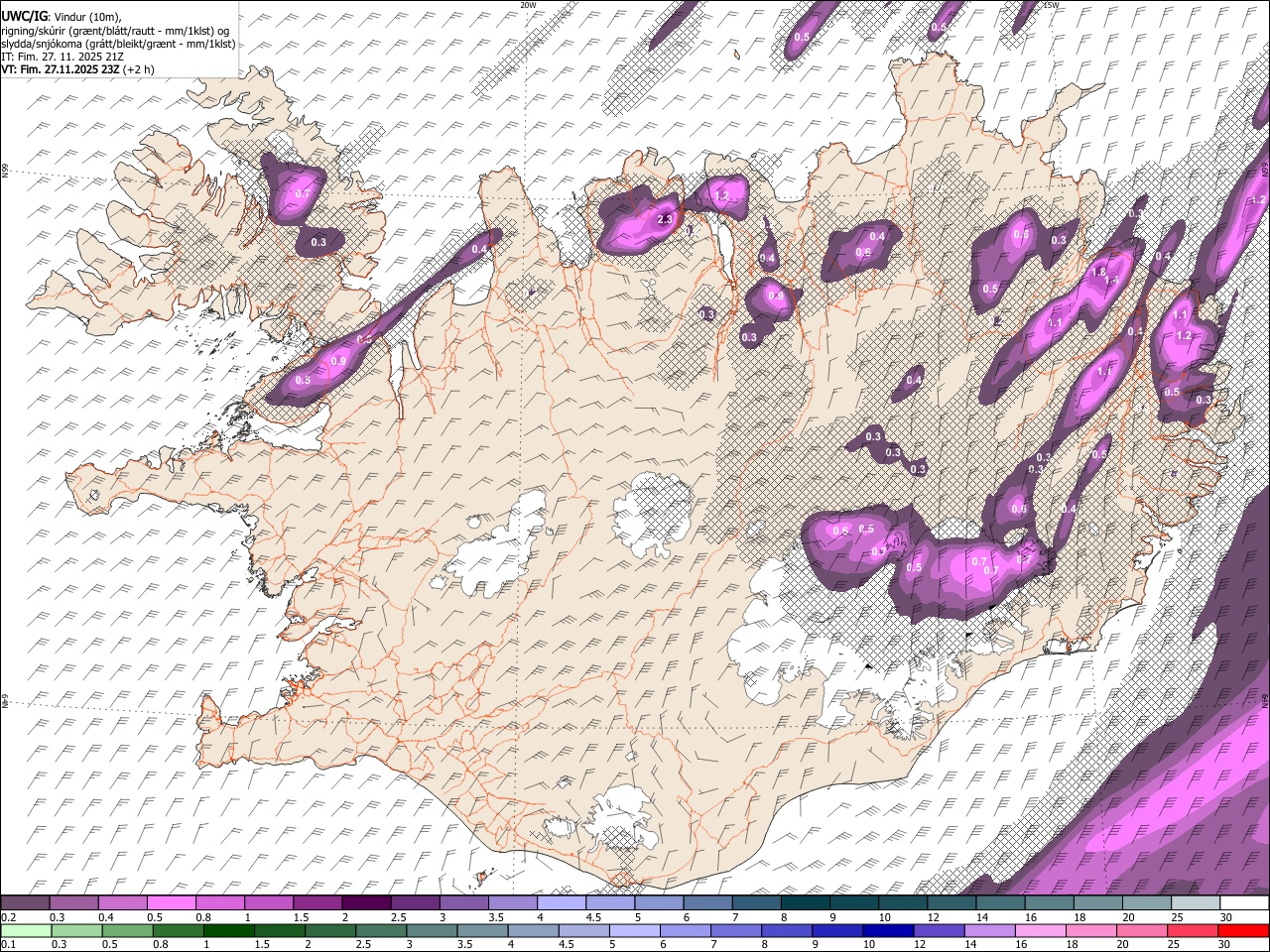Click the 1.8 precipitation value on the map
This screenshot has width=1270, height=952.
(1098, 273)
